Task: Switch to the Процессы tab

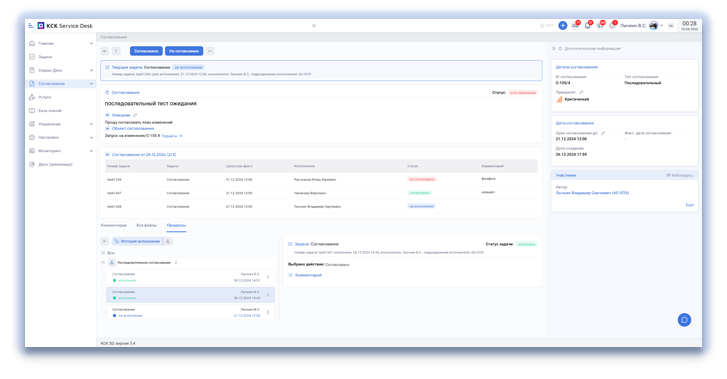Action: (x=176, y=225)
